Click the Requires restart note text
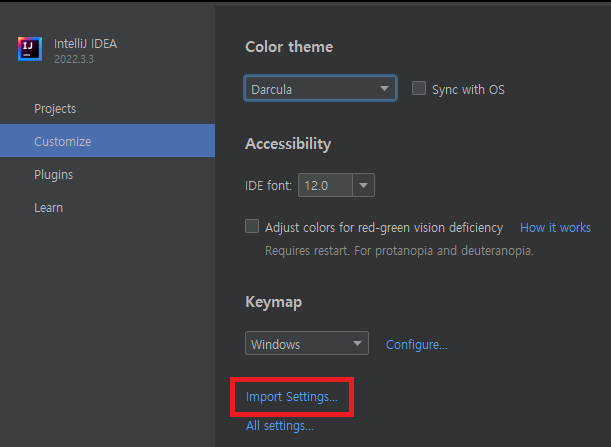611x447 pixels. [x=399, y=251]
